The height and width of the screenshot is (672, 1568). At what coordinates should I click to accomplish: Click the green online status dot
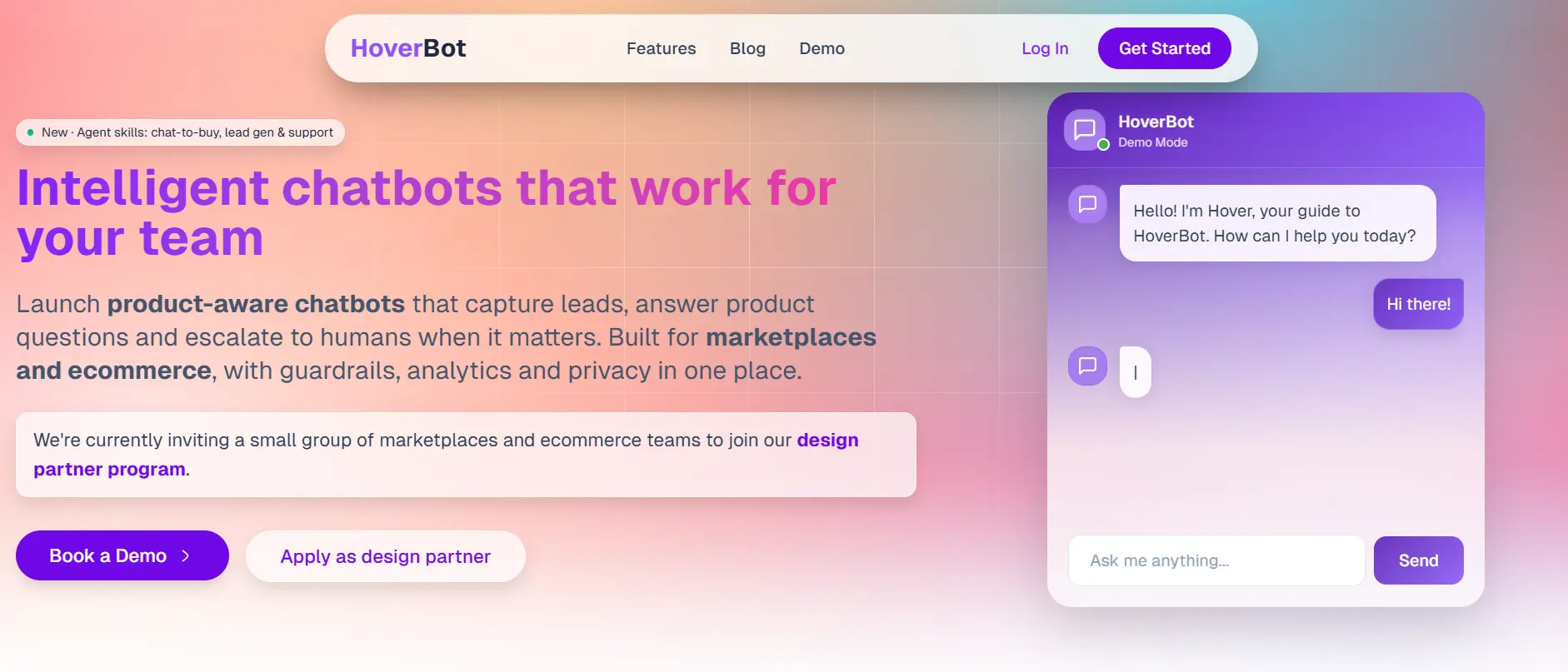[x=1103, y=145]
